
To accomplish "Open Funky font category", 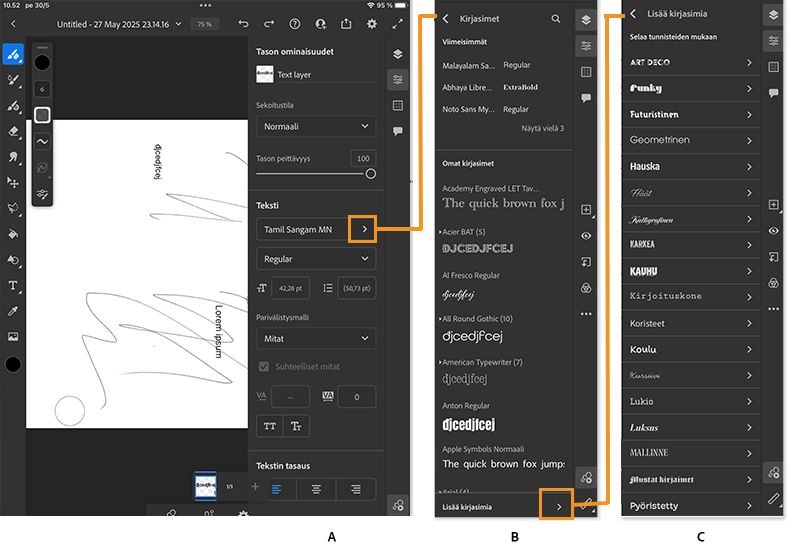I will [x=690, y=88].
